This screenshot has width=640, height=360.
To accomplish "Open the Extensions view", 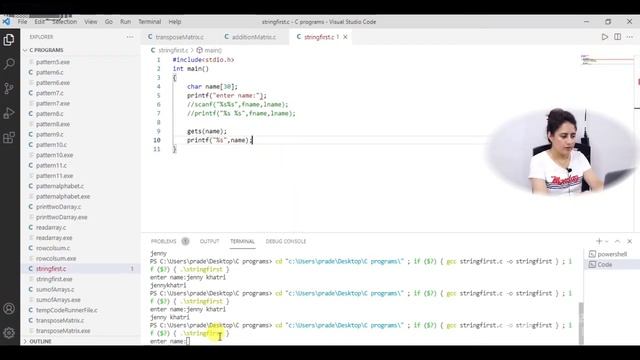I will coord(9,138).
